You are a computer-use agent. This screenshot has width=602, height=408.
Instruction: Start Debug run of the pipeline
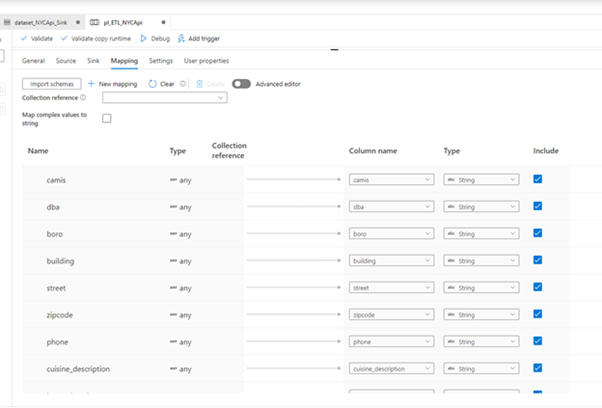pyautogui.click(x=155, y=38)
